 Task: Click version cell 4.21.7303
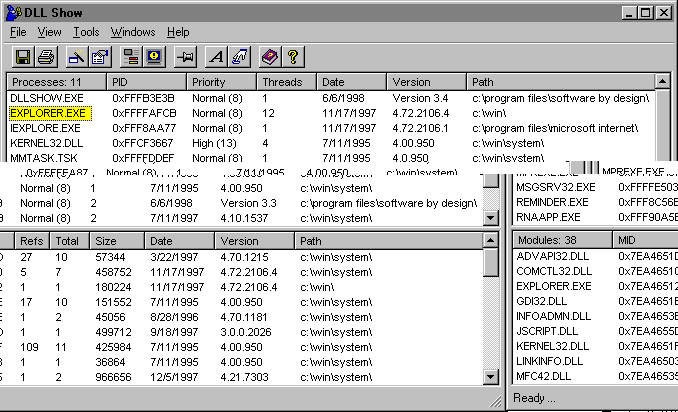[244, 377]
